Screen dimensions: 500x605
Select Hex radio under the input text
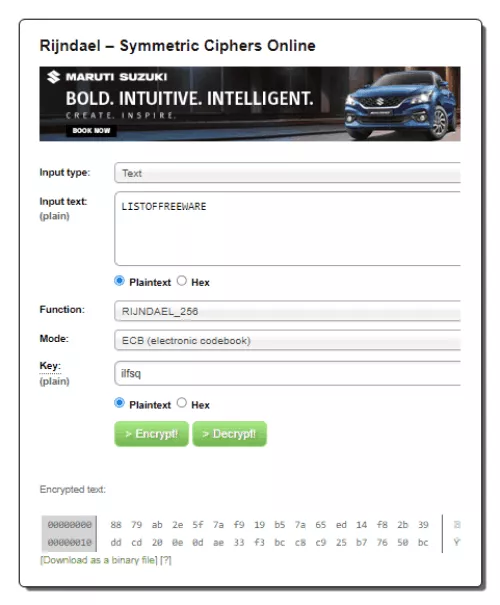182,281
